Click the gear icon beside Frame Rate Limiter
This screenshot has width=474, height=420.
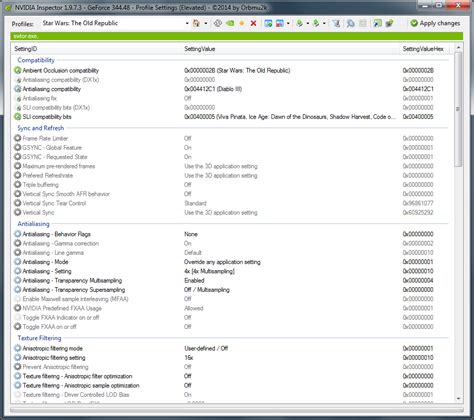point(18,138)
